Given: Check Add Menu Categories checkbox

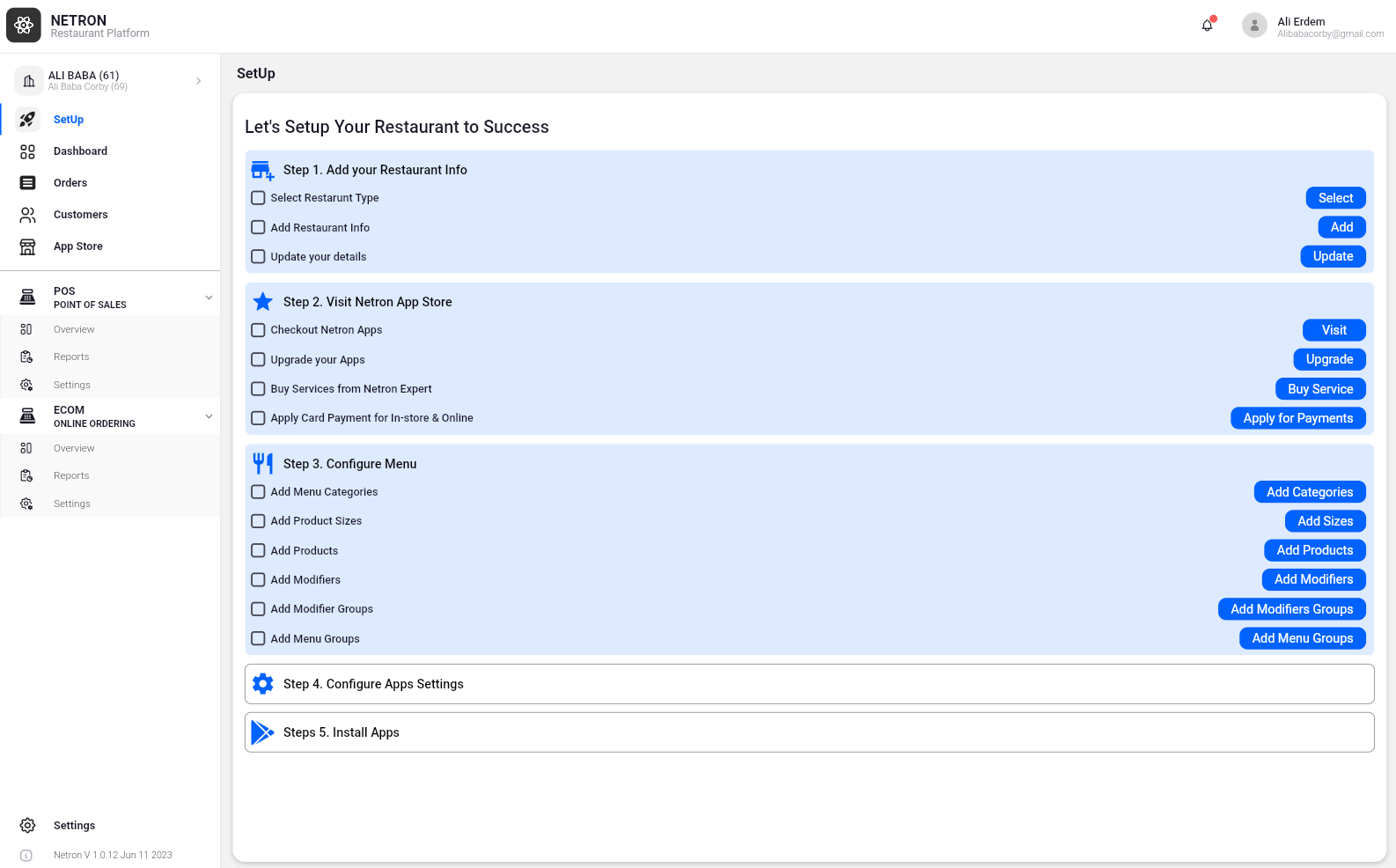Looking at the screenshot, I should [x=258, y=492].
